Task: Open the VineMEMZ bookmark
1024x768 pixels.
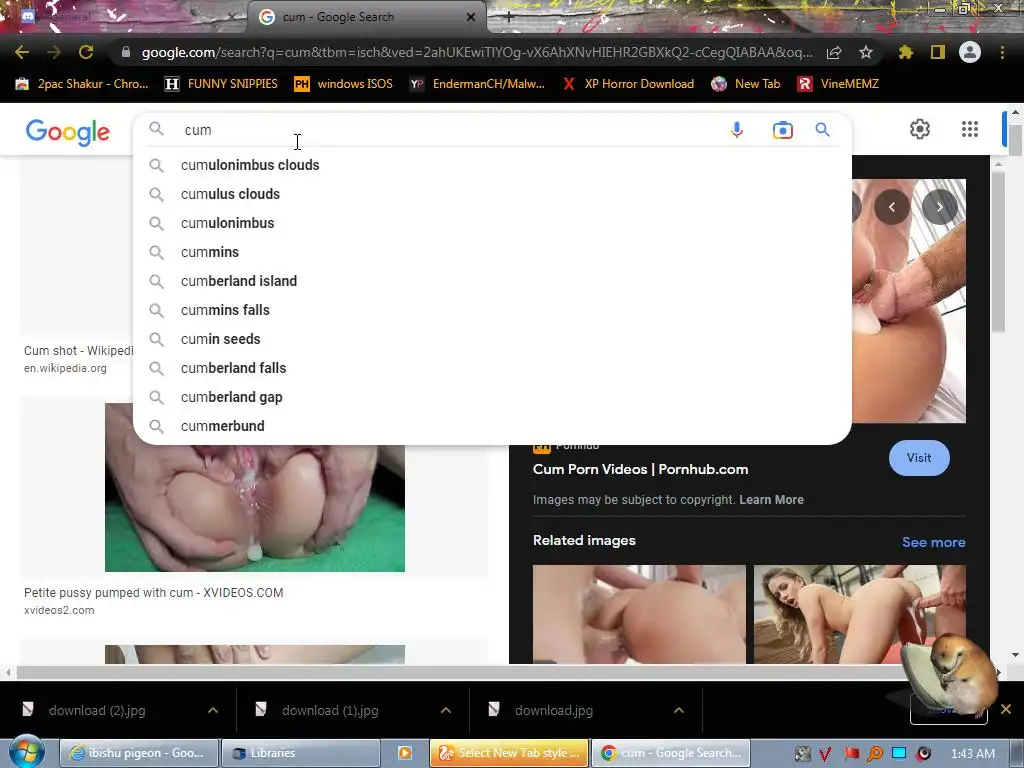Action: tap(839, 84)
